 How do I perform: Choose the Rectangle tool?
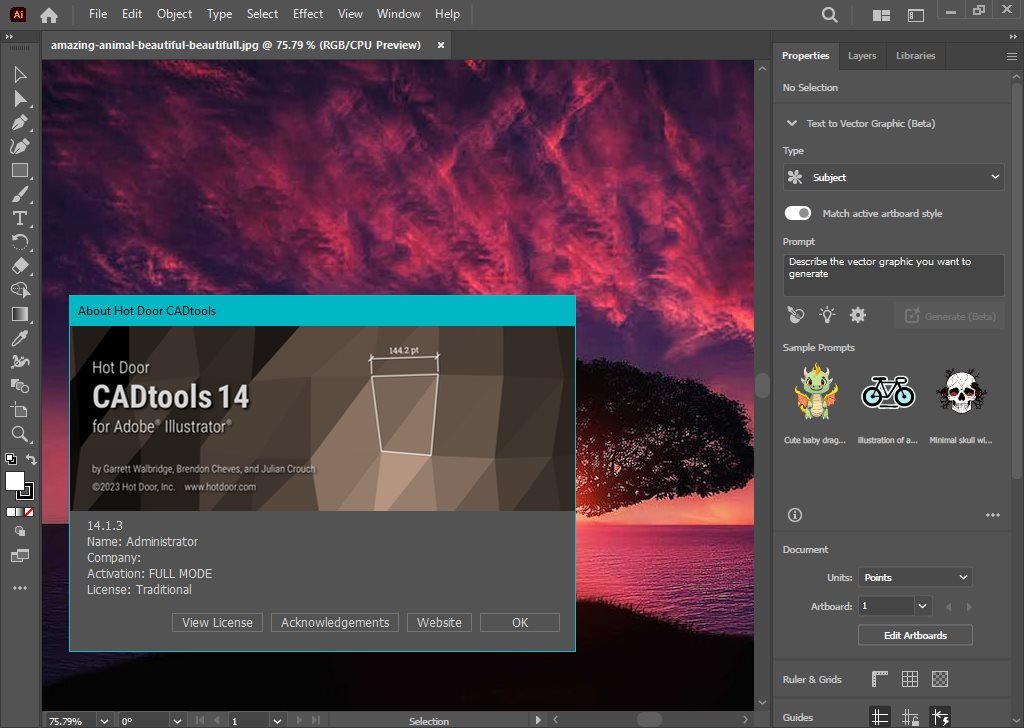click(20, 170)
